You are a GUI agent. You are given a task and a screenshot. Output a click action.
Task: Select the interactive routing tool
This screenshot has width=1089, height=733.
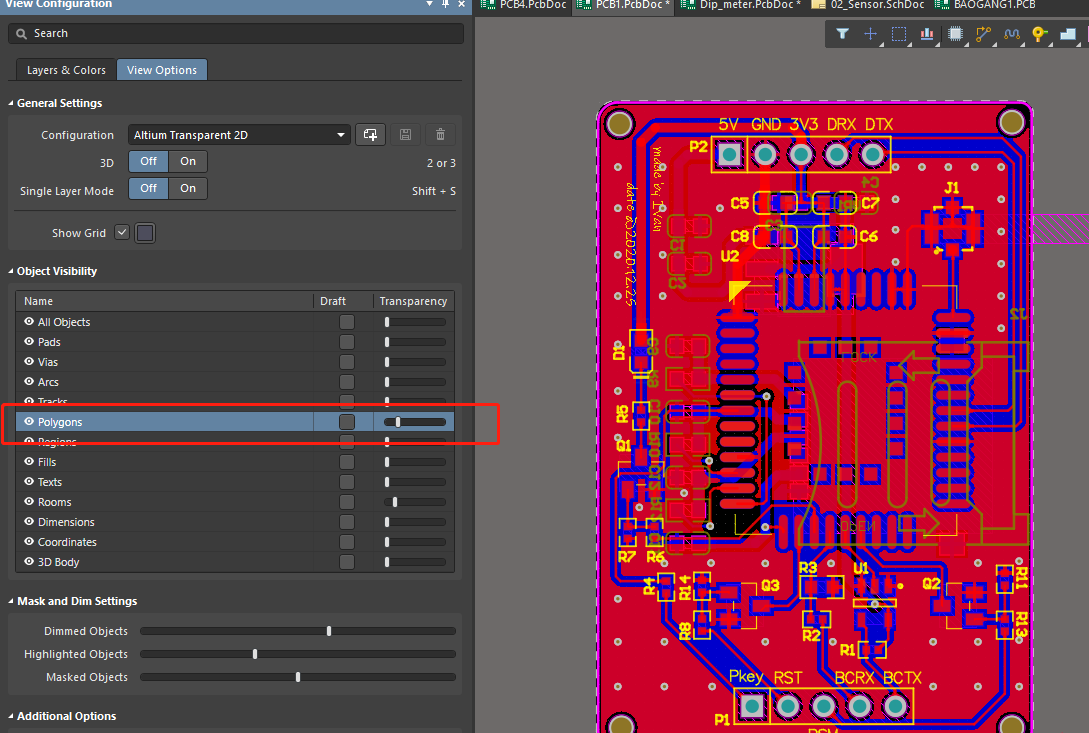pyautogui.click(x=983, y=34)
